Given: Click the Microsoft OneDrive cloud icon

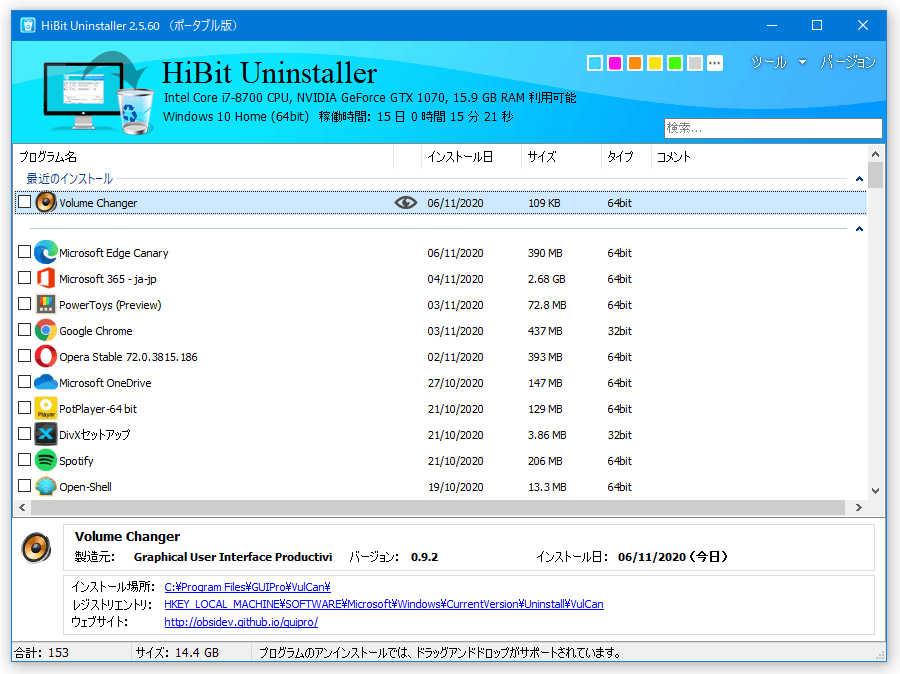Looking at the screenshot, I should click(x=46, y=382).
